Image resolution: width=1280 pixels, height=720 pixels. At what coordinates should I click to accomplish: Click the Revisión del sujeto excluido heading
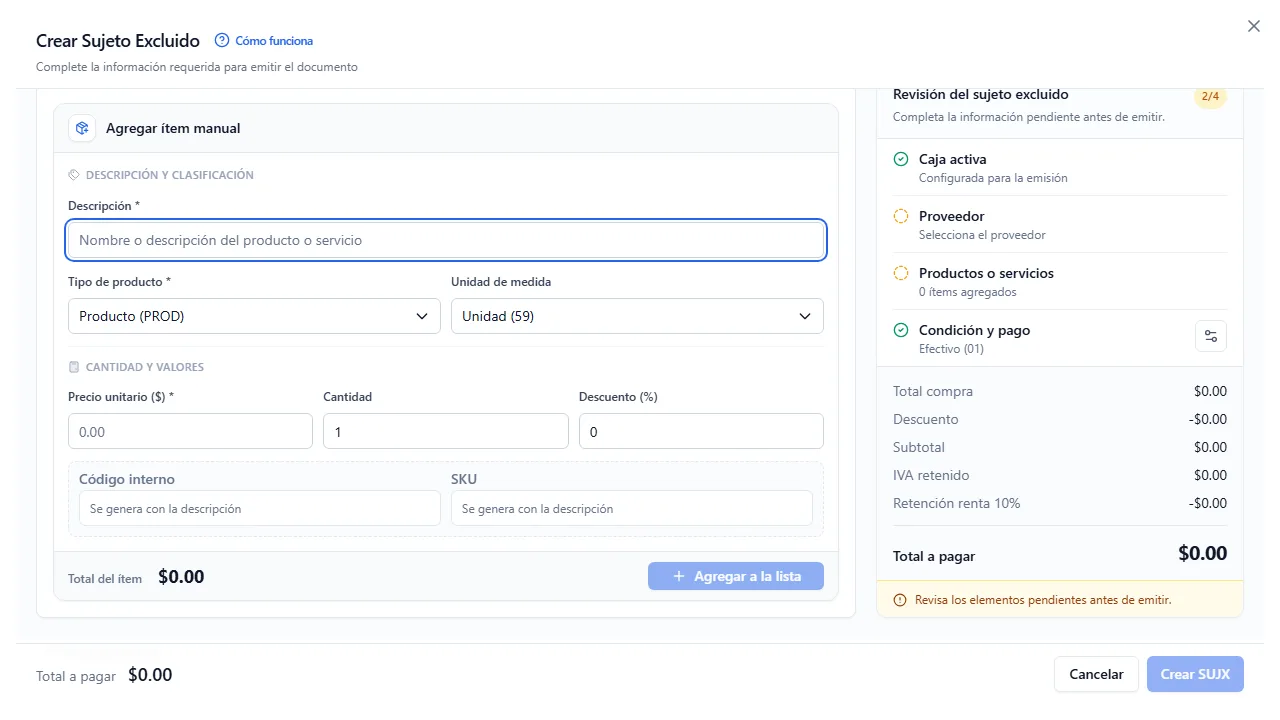point(981,94)
